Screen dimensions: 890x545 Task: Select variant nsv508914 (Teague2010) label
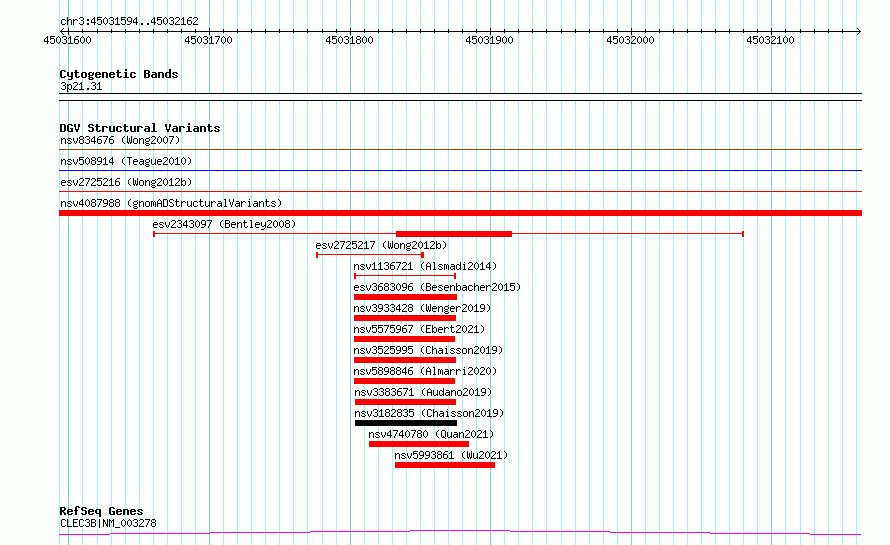125,161
